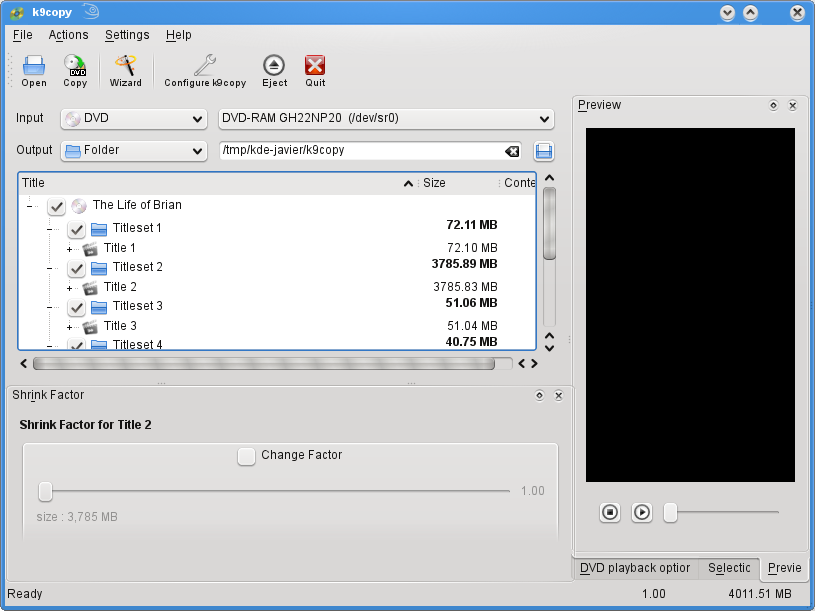The width and height of the screenshot is (815, 611).
Task: Select the 3785.83 MB size value
Action: point(465,287)
